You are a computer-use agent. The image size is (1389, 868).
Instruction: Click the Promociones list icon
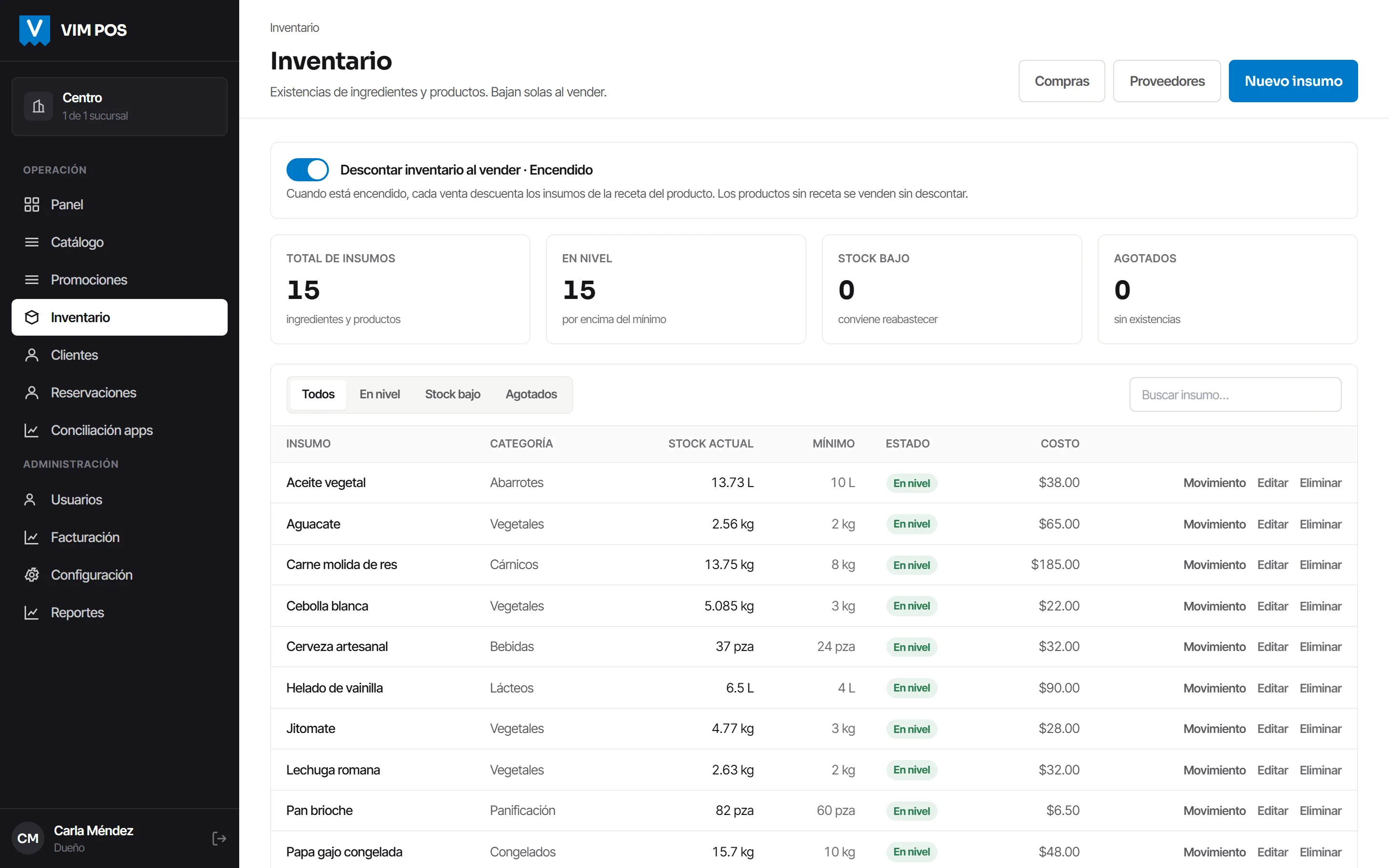pyautogui.click(x=31, y=280)
